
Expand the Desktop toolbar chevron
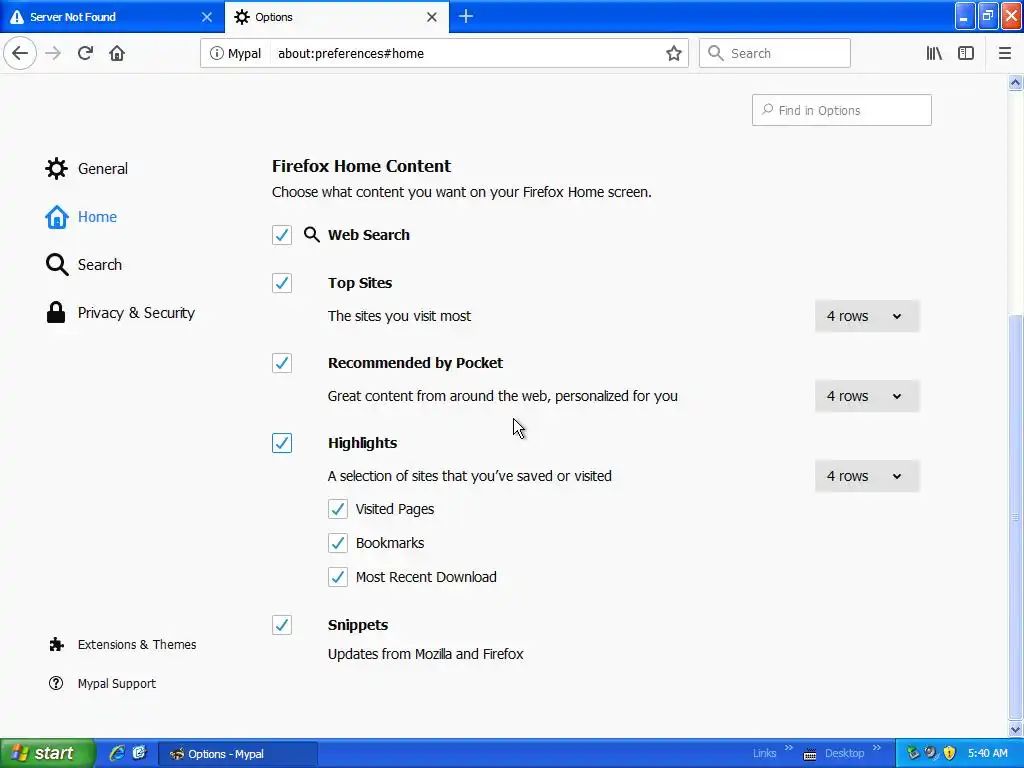tap(876, 748)
